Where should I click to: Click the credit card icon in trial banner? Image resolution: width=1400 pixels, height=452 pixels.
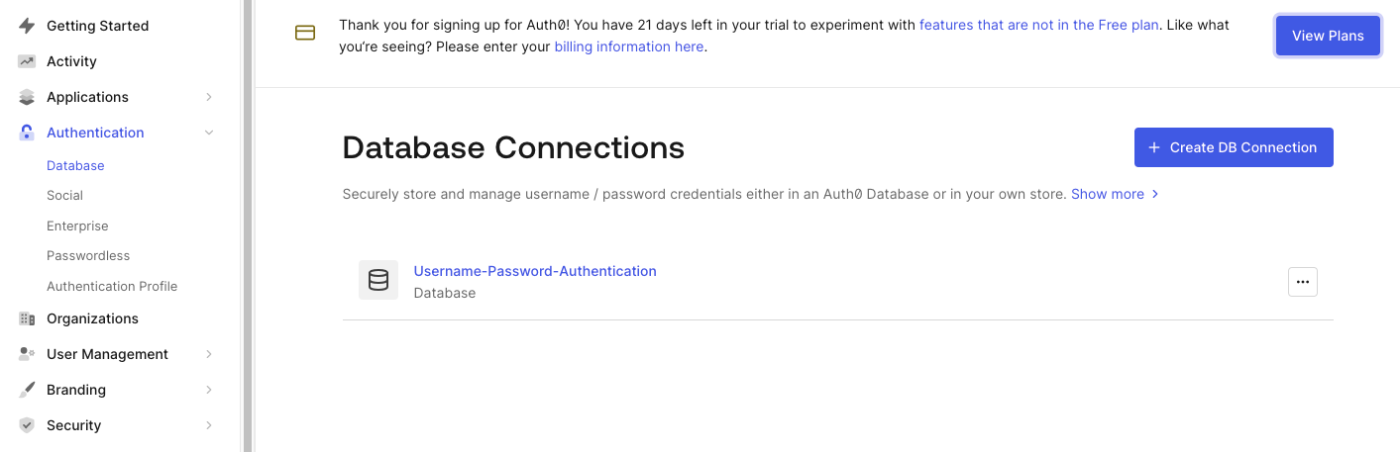point(305,33)
